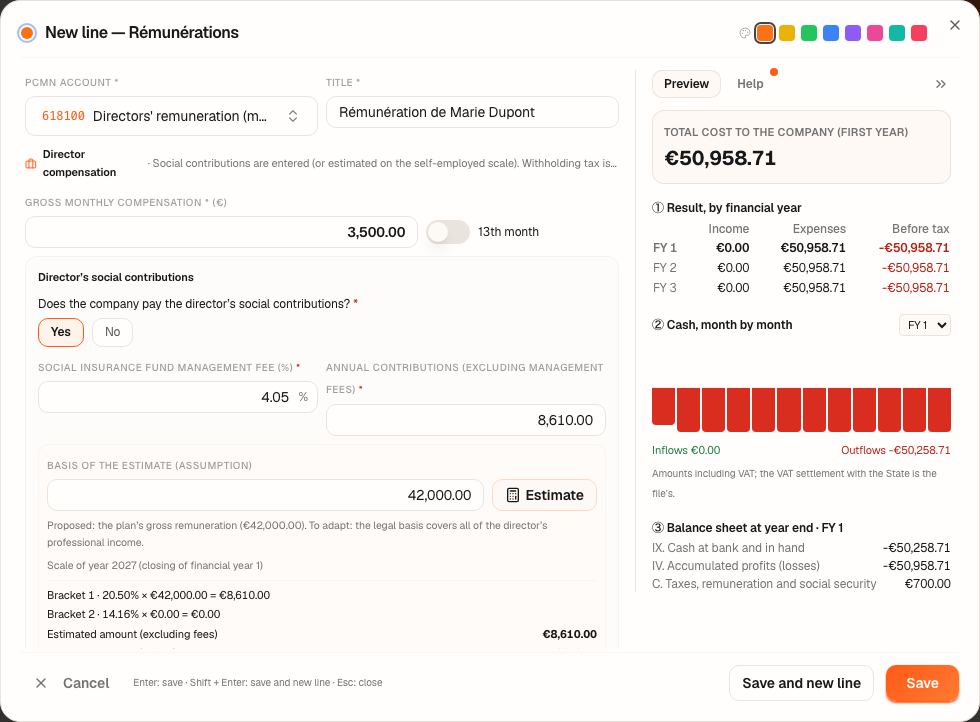980x722 pixels.
Task: Click the Estimate button
Action: pos(544,495)
